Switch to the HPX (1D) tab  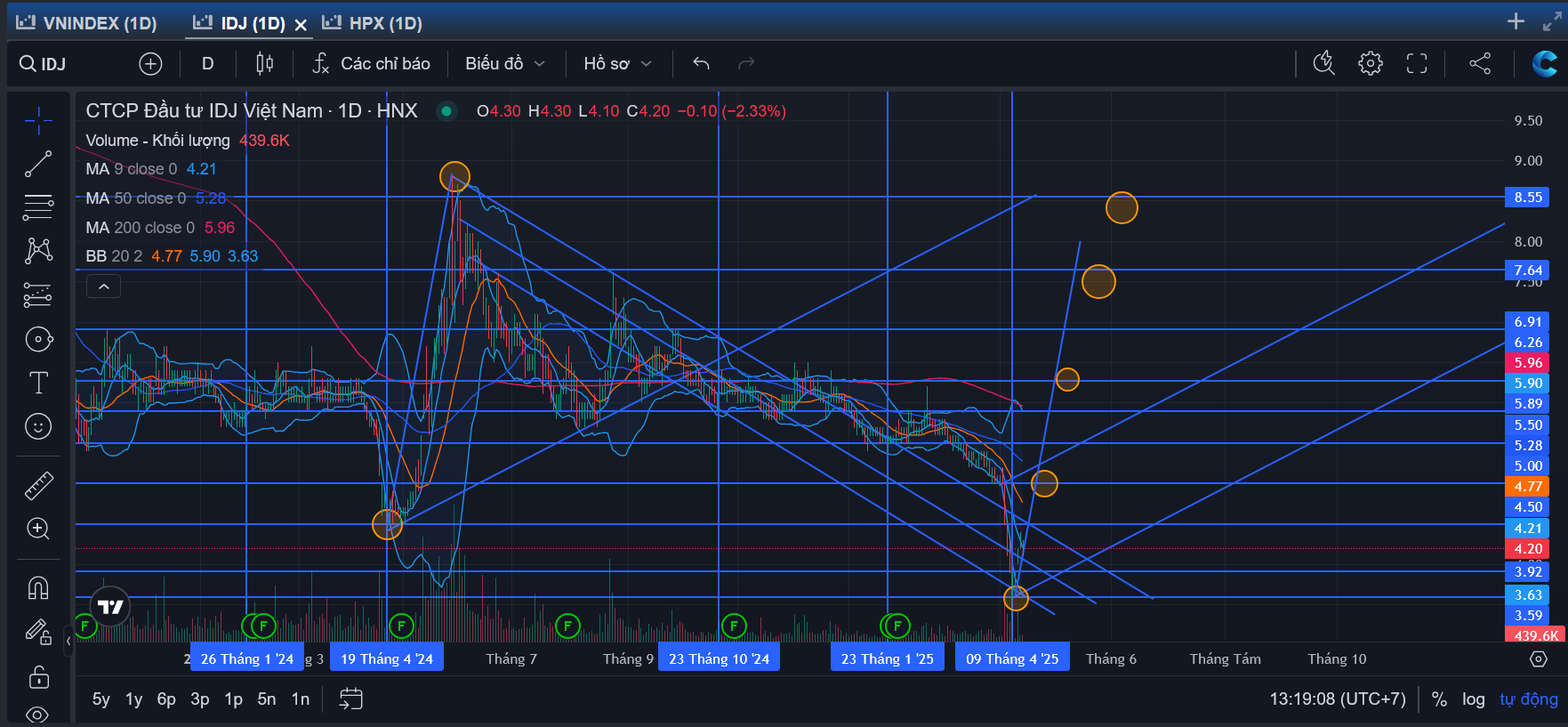[373, 23]
